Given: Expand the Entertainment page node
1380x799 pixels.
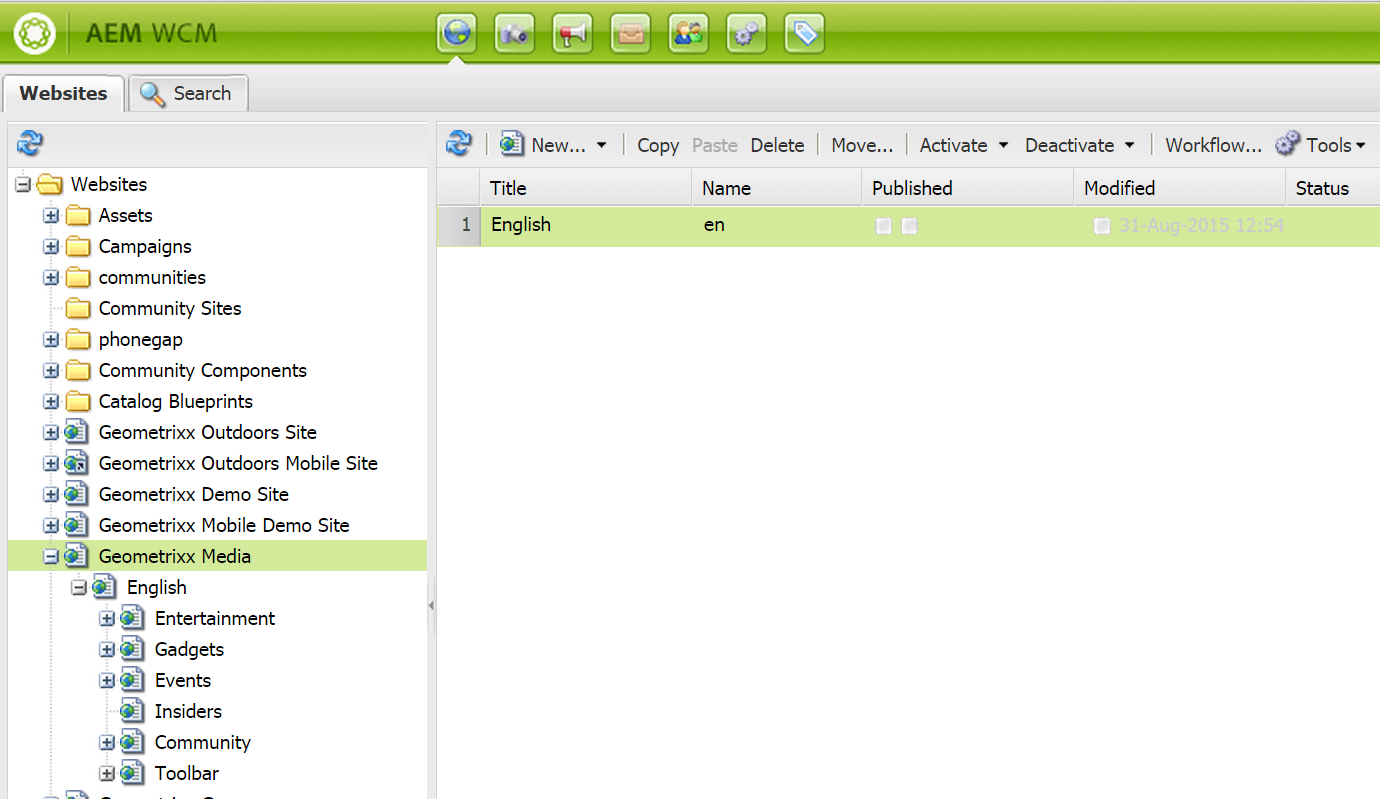Looking at the screenshot, I should [107, 619].
